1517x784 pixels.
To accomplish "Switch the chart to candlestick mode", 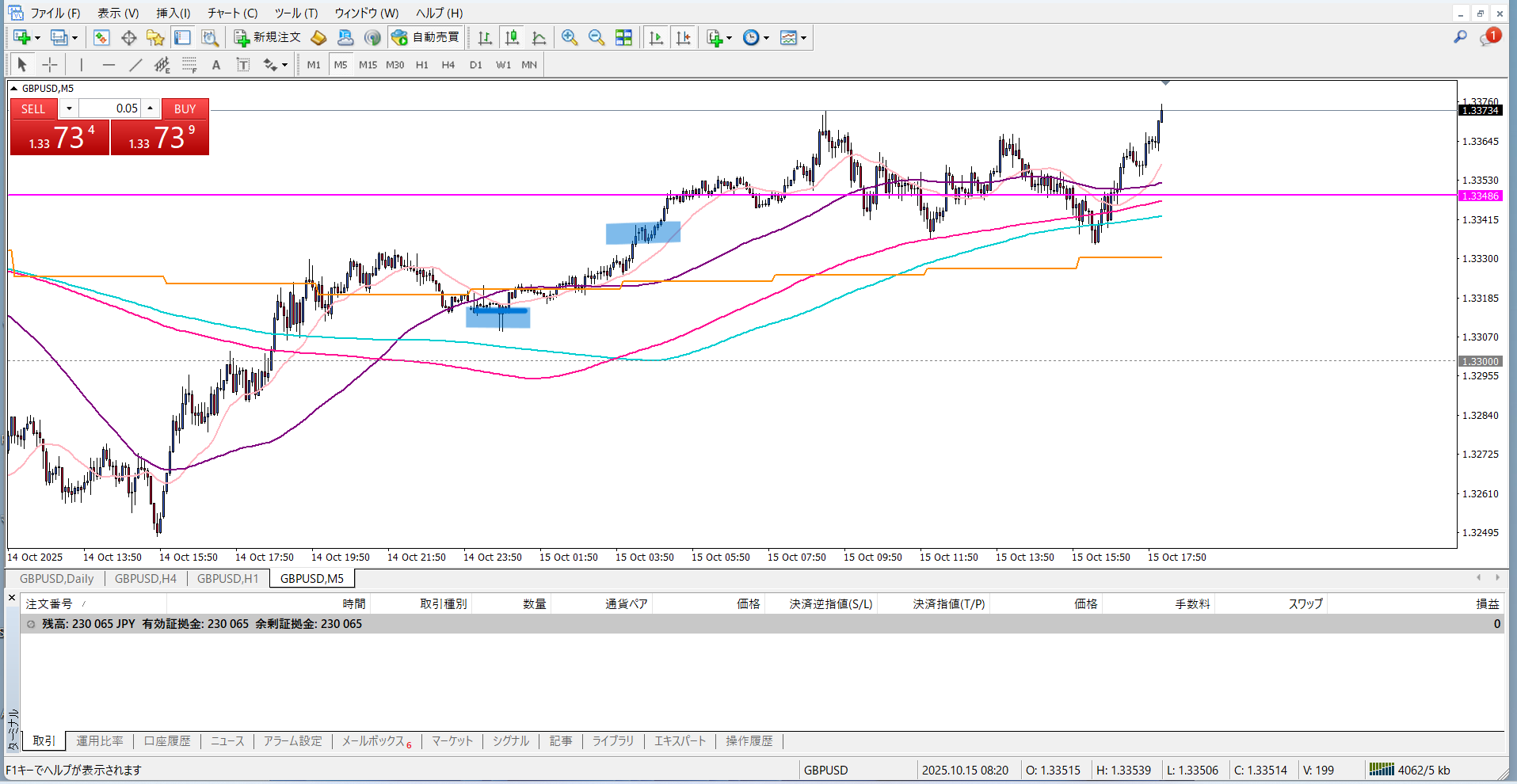I will pyautogui.click(x=512, y=37).
